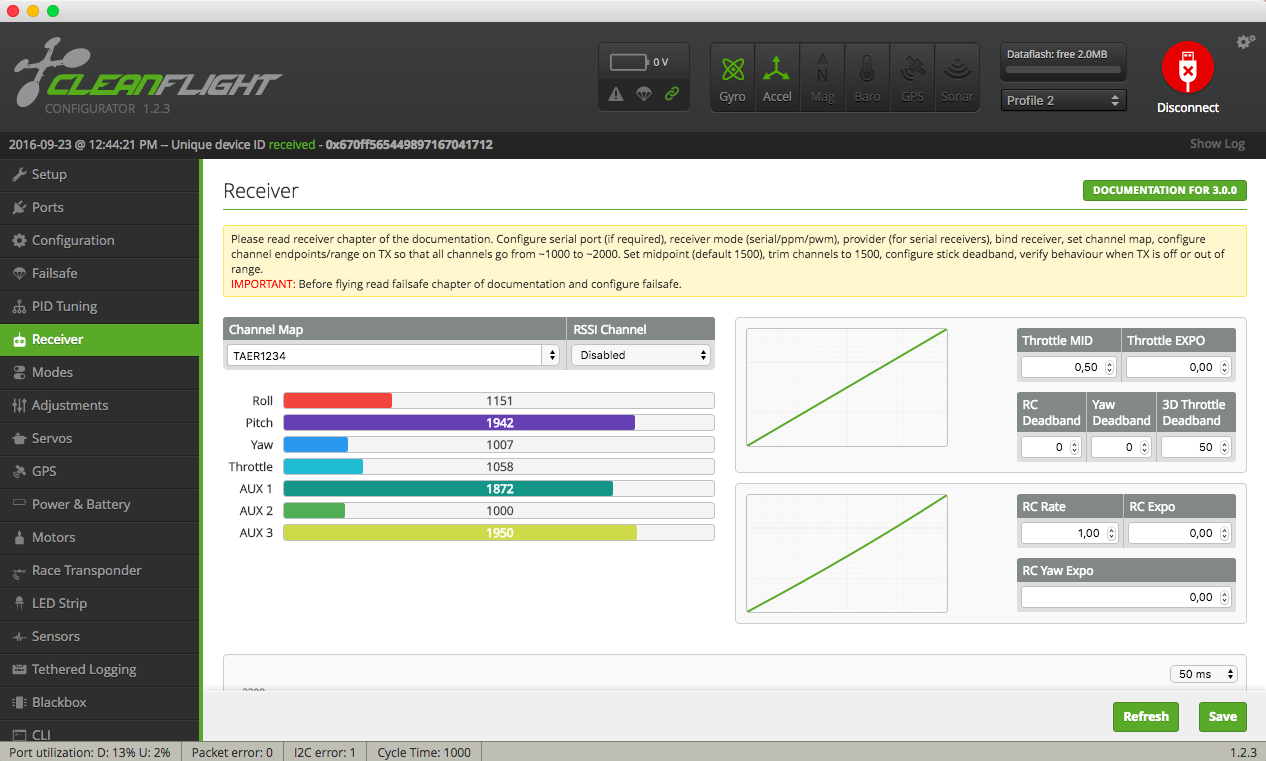
Task: Open the Setup tab
Action: click(x=100, y=174)
